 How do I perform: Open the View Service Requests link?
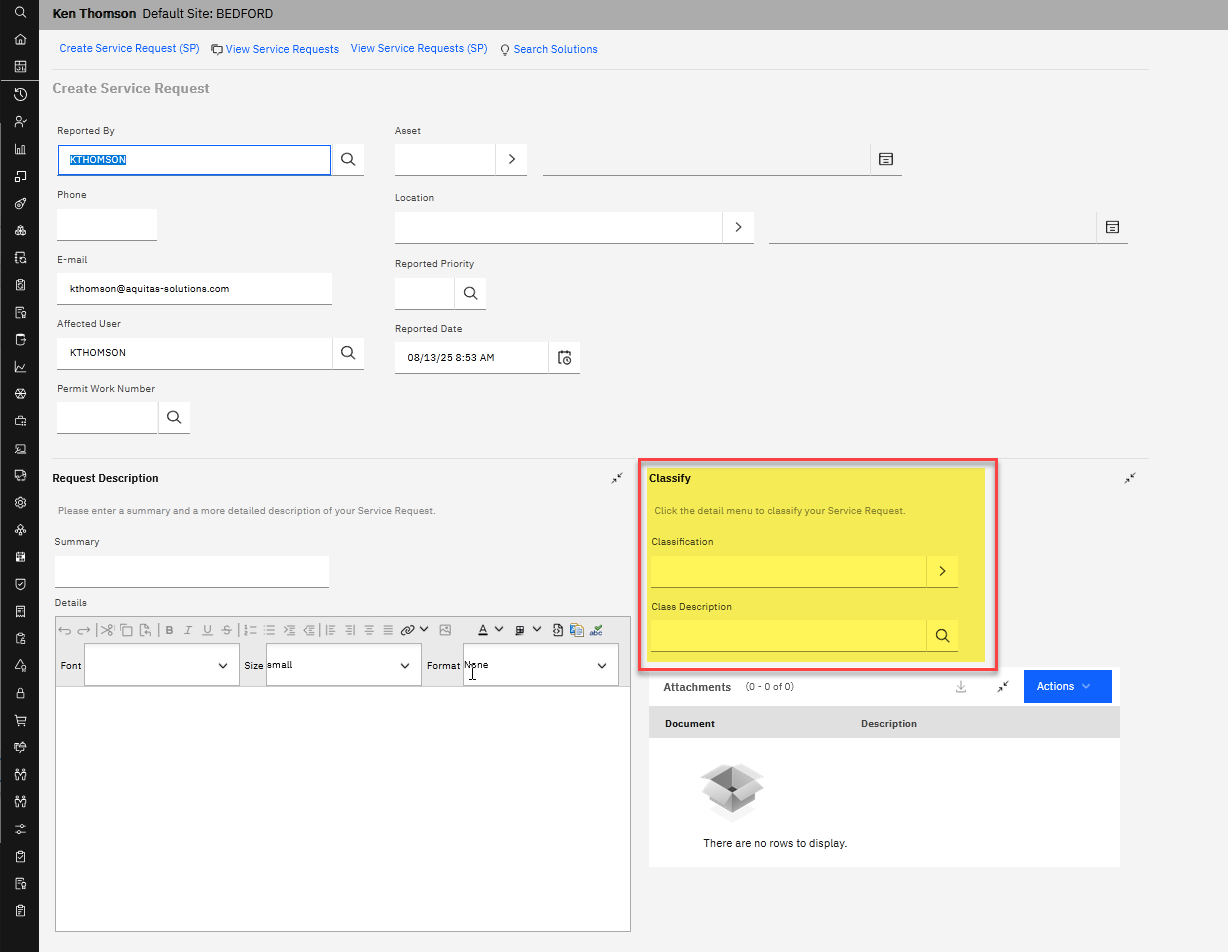point(282,49)
